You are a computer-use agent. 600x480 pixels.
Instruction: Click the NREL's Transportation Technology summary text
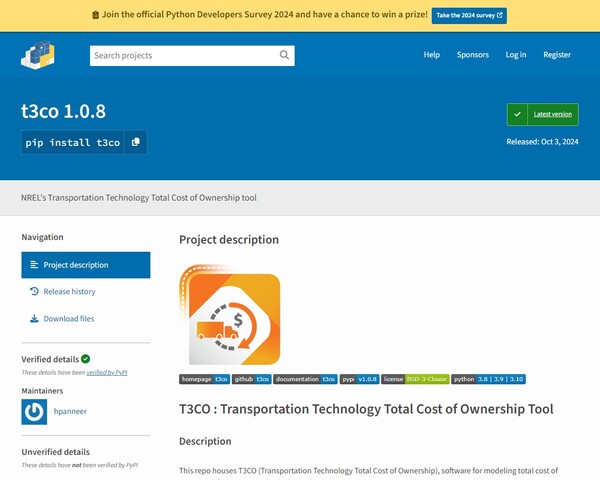pos(139,198)
